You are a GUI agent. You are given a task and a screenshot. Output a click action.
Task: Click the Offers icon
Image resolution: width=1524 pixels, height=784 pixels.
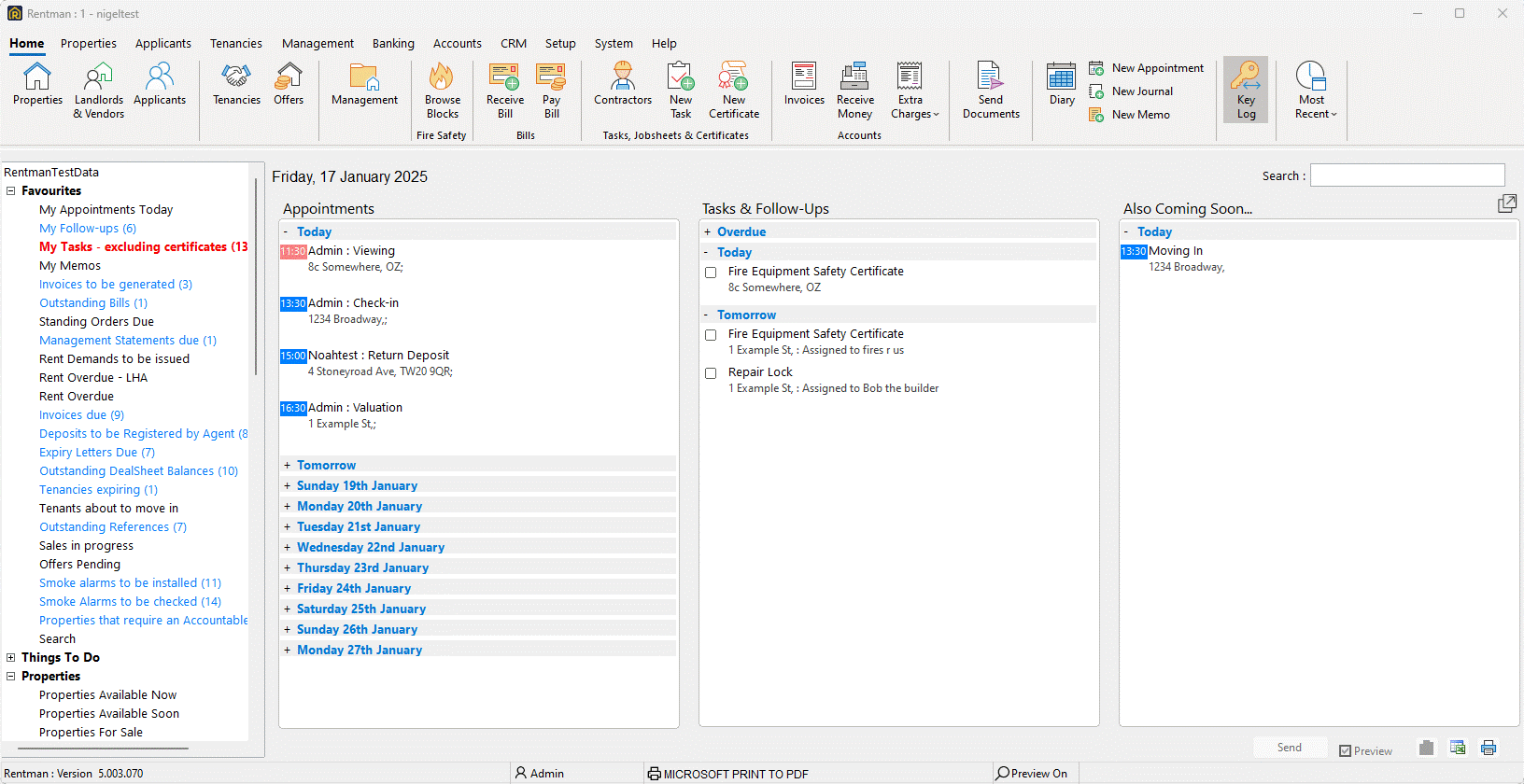click(x=289, y=85)
